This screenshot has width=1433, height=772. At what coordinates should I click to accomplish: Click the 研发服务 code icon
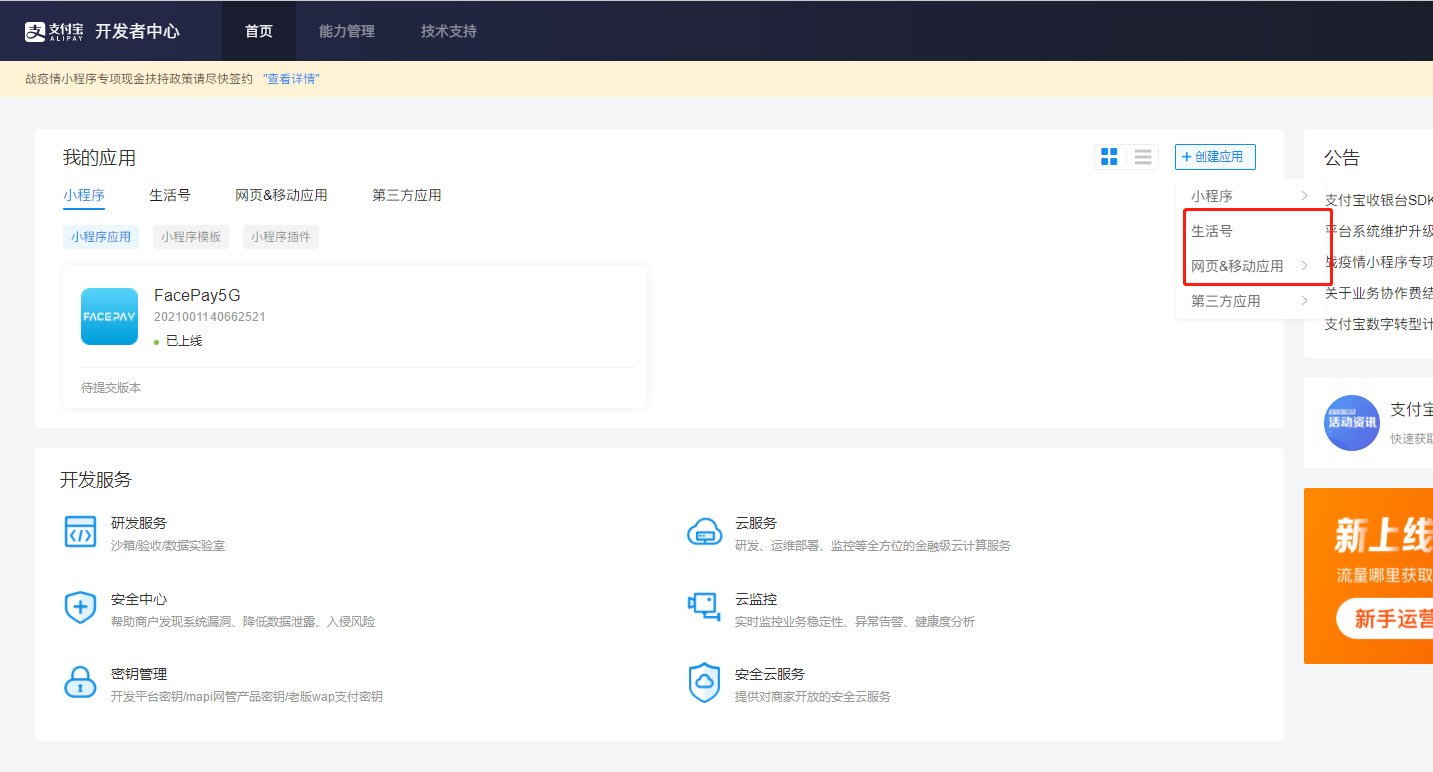(80, 533)
